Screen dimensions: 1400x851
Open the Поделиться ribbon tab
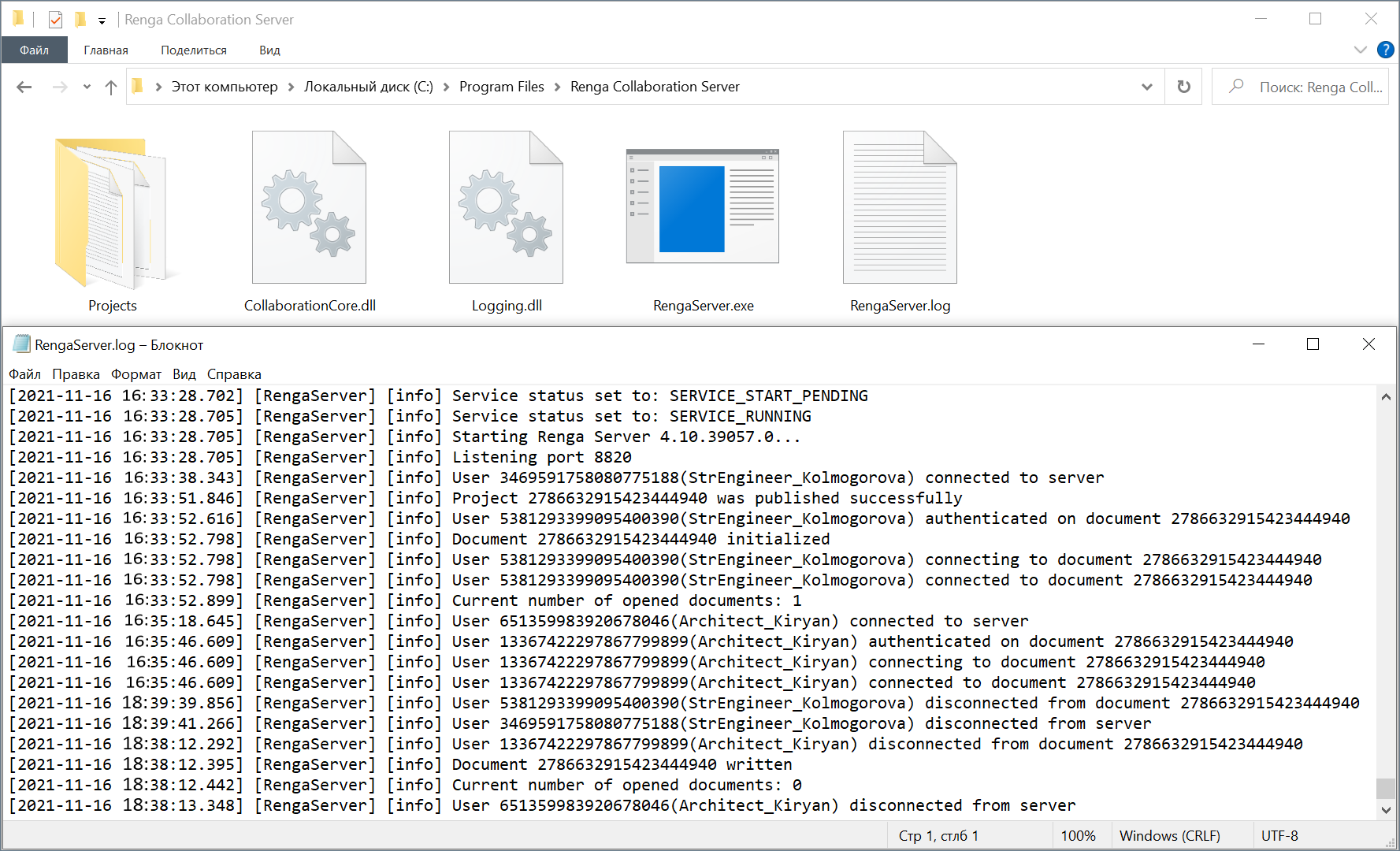194,50
